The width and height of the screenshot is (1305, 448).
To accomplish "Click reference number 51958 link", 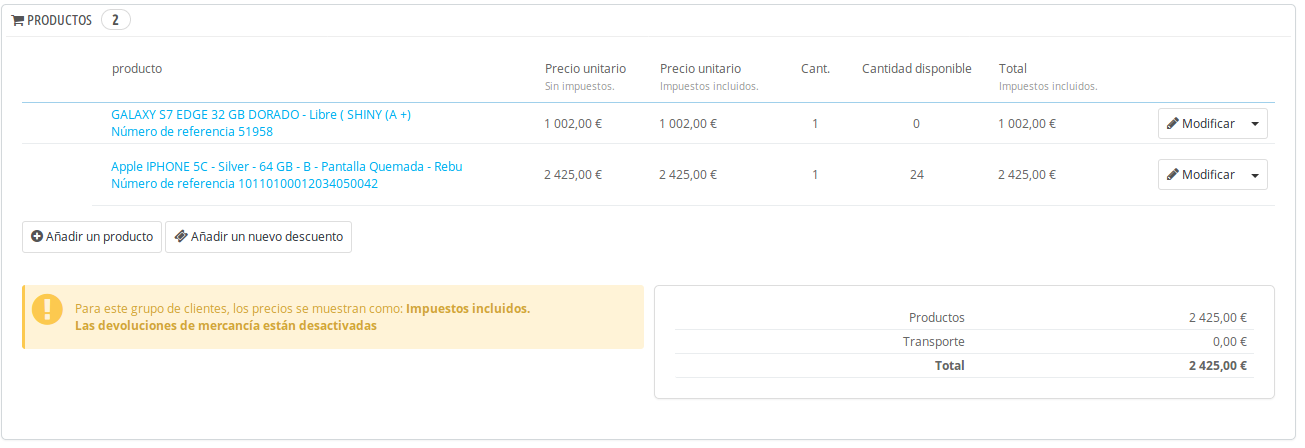I will point(192,131).
